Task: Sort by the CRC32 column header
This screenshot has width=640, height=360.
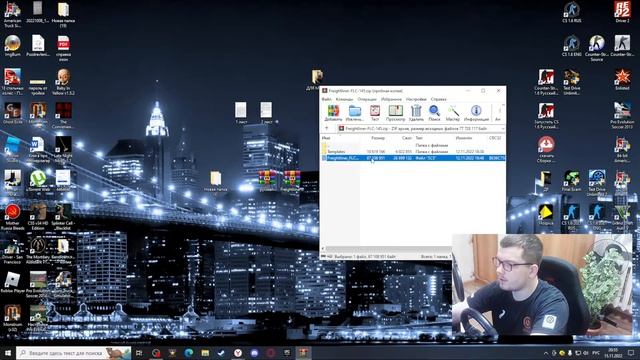Action: [x=495, y=138]
